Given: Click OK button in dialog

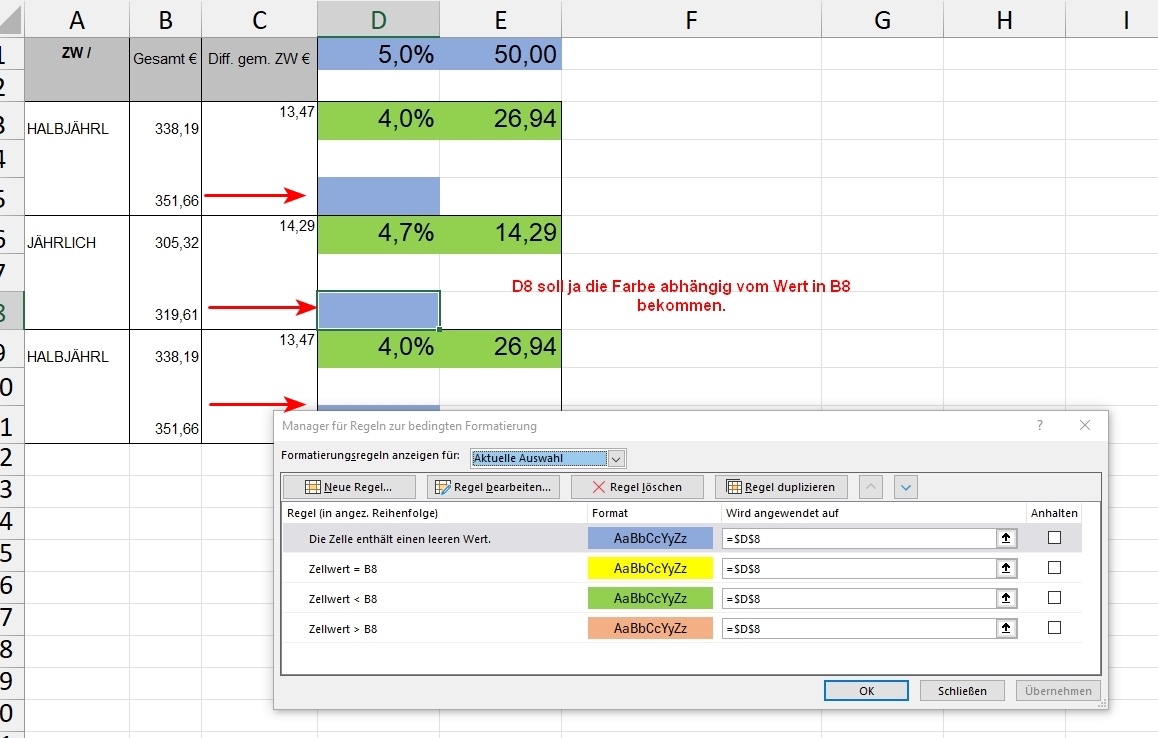Looking at the screenshot, I should tap(866, 691).
